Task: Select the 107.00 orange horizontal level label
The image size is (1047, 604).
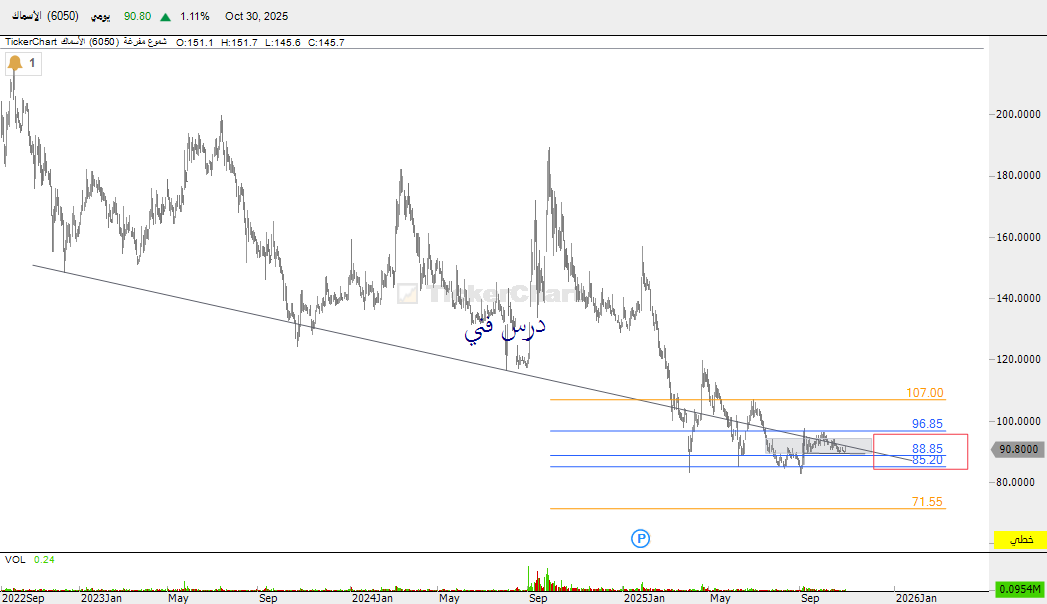Action: [927, 393]
